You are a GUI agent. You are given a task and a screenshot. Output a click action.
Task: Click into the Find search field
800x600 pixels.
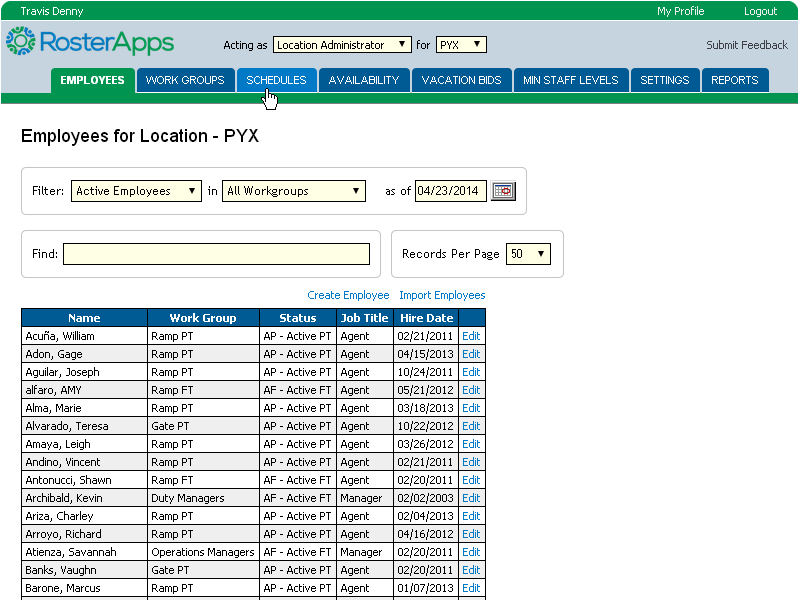point(216,254)
